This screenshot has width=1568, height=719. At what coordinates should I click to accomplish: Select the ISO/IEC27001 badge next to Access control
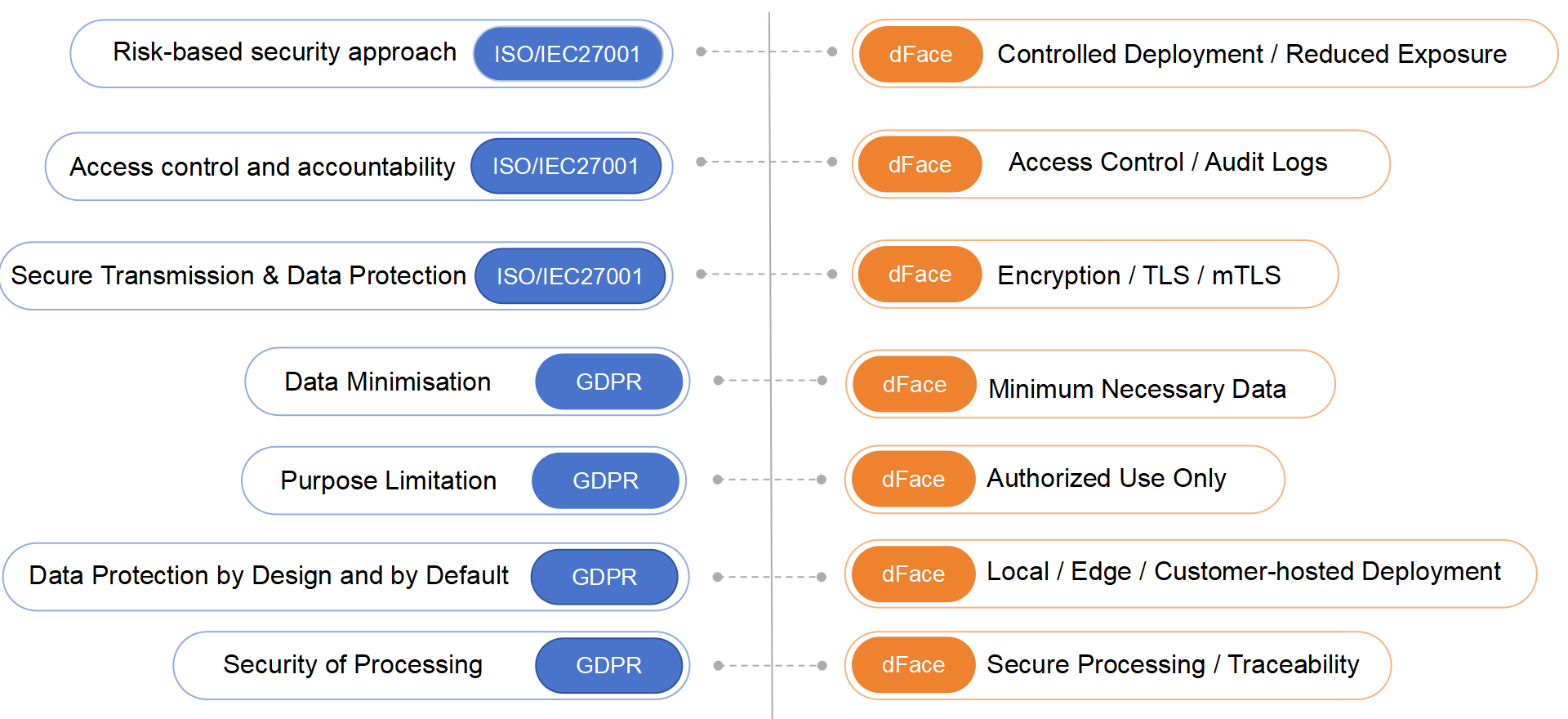[x=565, y=166]
